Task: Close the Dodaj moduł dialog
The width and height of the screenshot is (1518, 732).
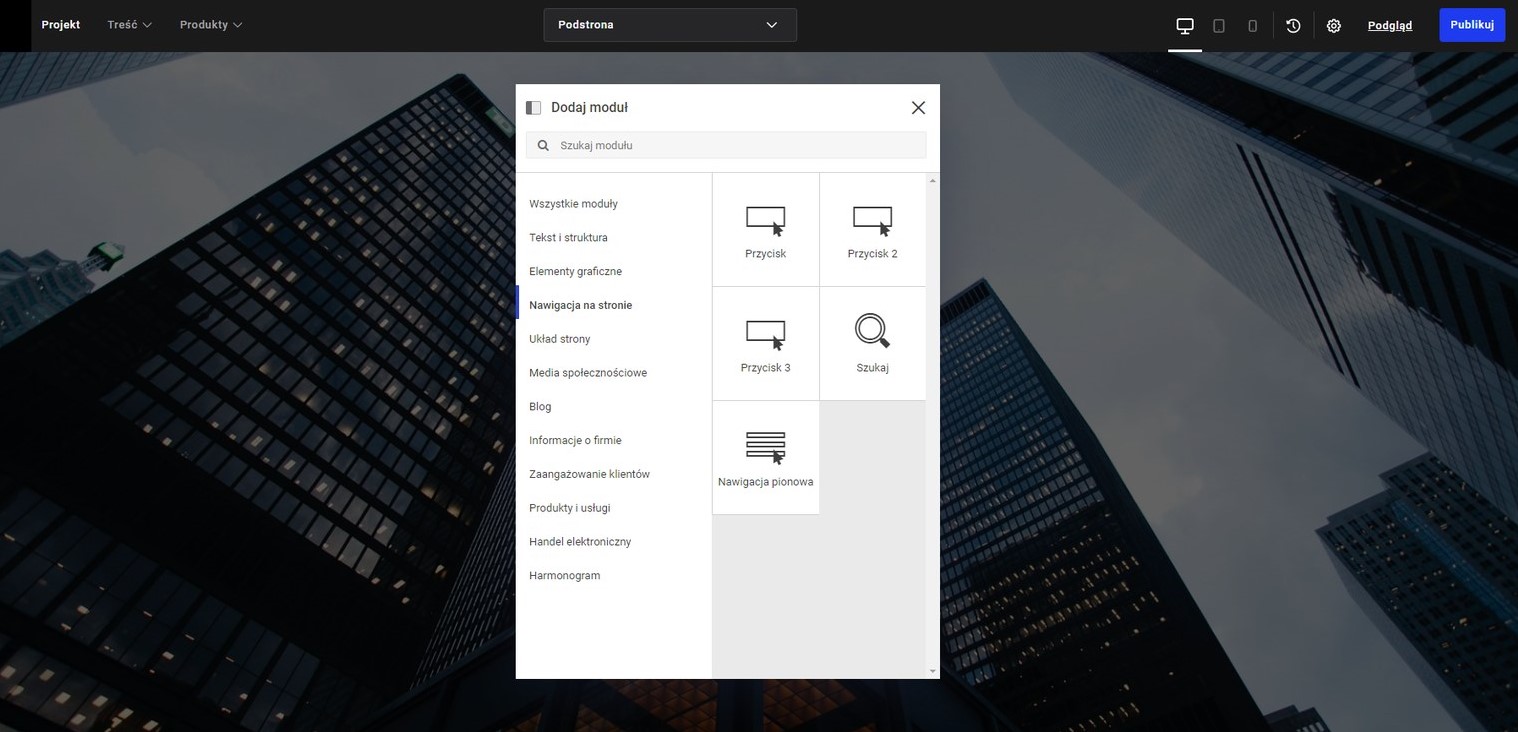Action: pos(918,108)
